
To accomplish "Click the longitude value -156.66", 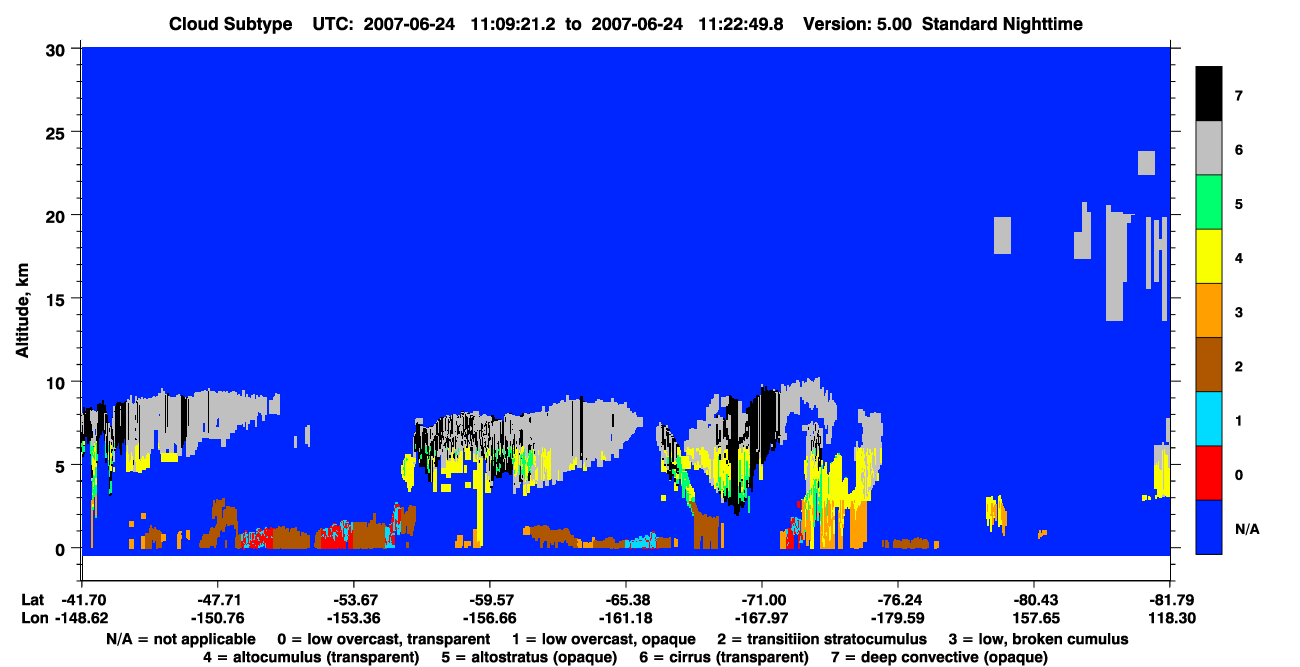I will 489,618.
